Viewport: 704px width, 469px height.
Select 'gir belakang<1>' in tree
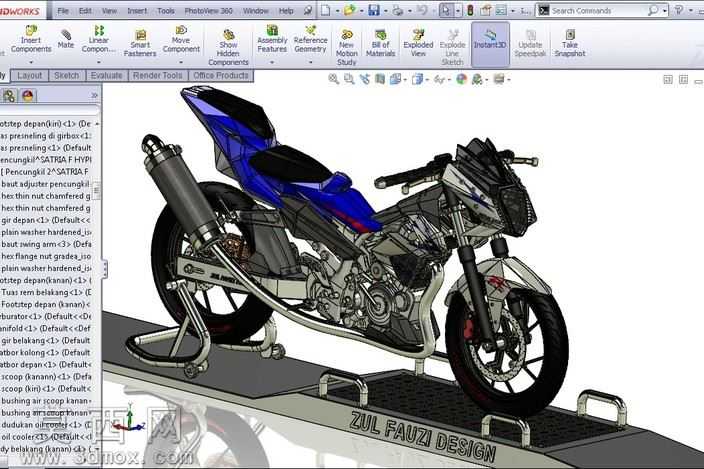[x=45, y=340]
